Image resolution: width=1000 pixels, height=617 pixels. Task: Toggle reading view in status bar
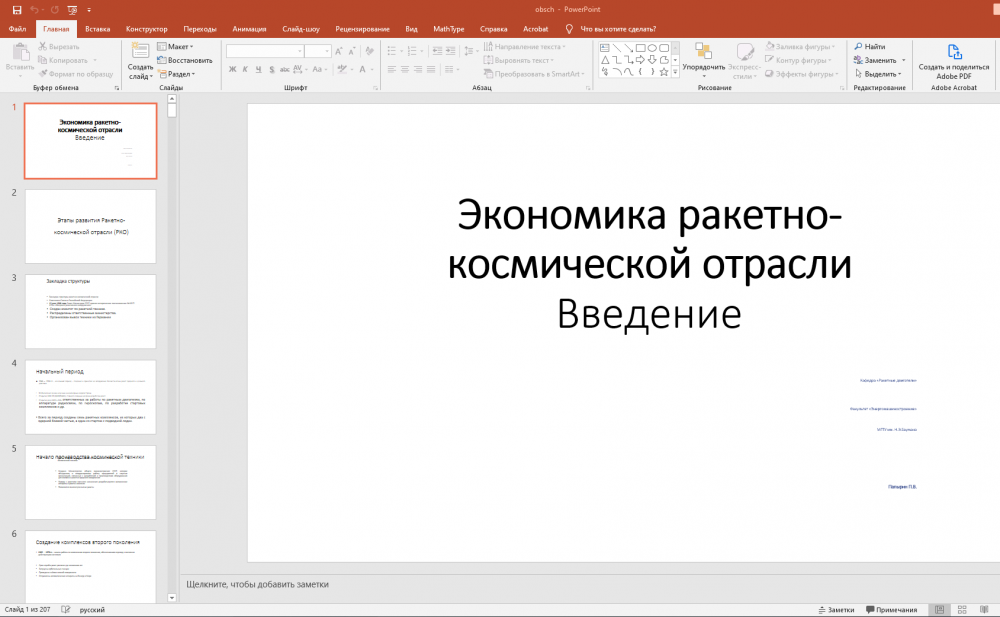985,609
